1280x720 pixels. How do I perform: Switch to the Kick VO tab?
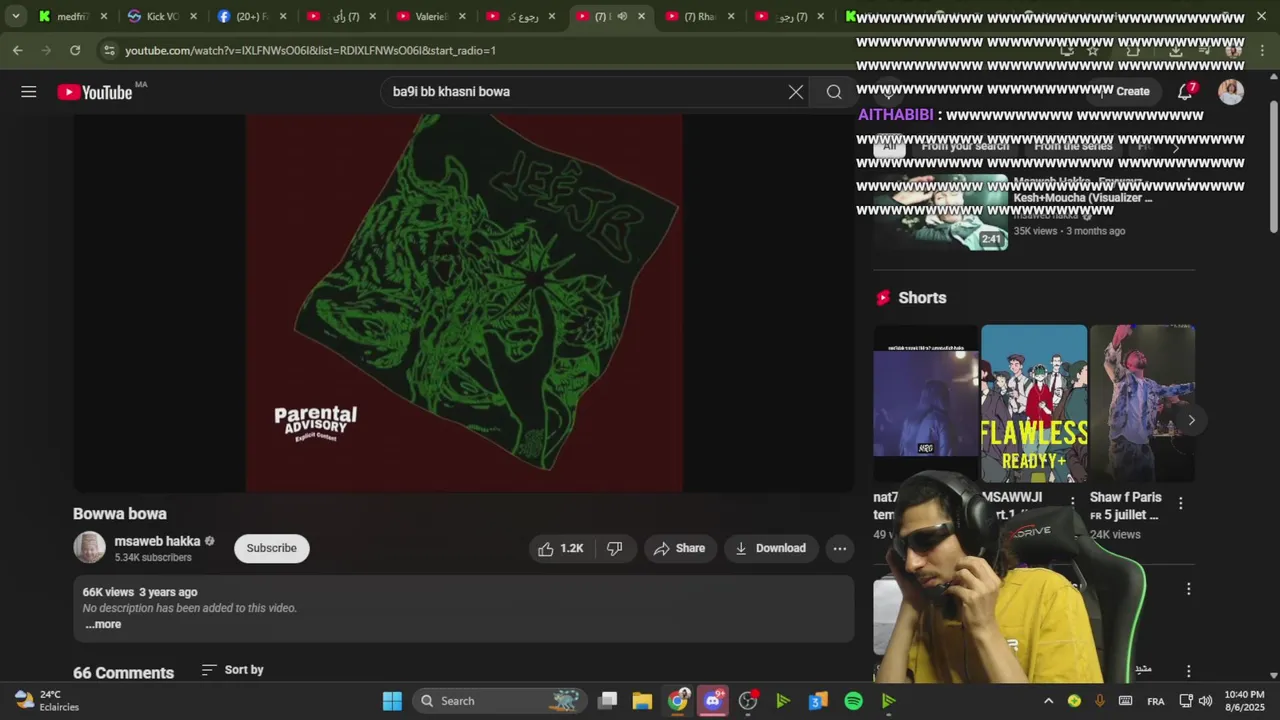pyautogui.click(x=160, y=16)
